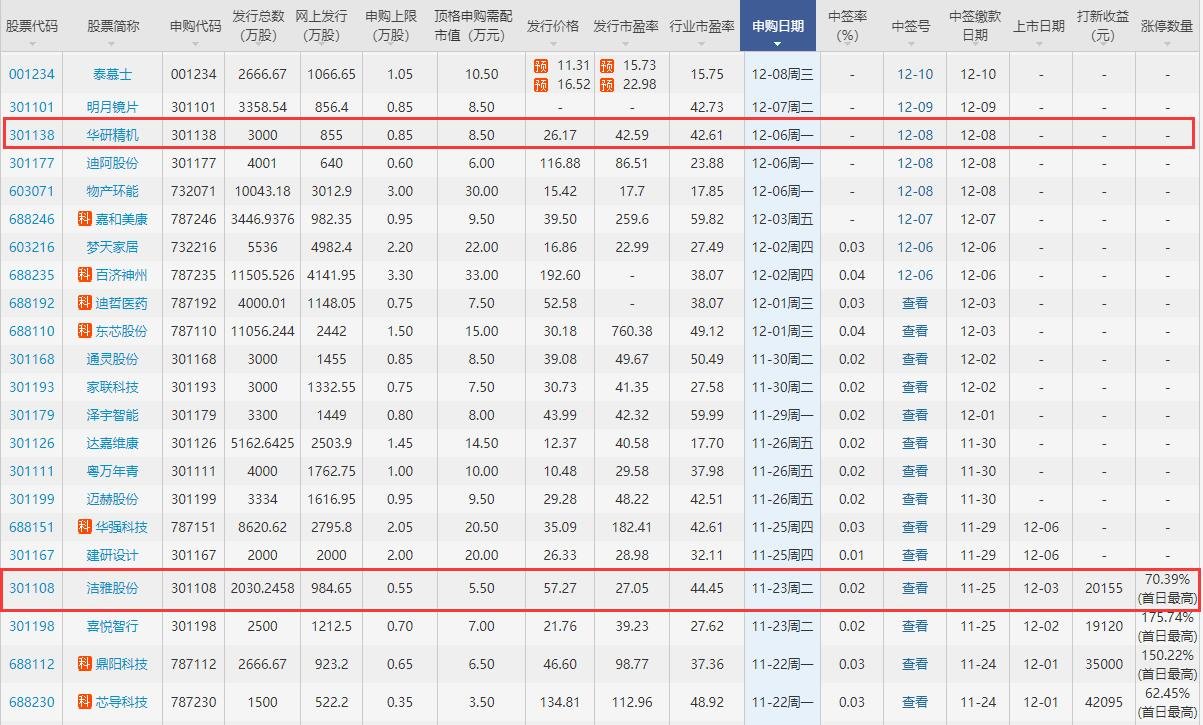This screenshot has width=1203, height=725.
Task: Sort by the 中签率(%) column header
Action: tap(848, 26)
